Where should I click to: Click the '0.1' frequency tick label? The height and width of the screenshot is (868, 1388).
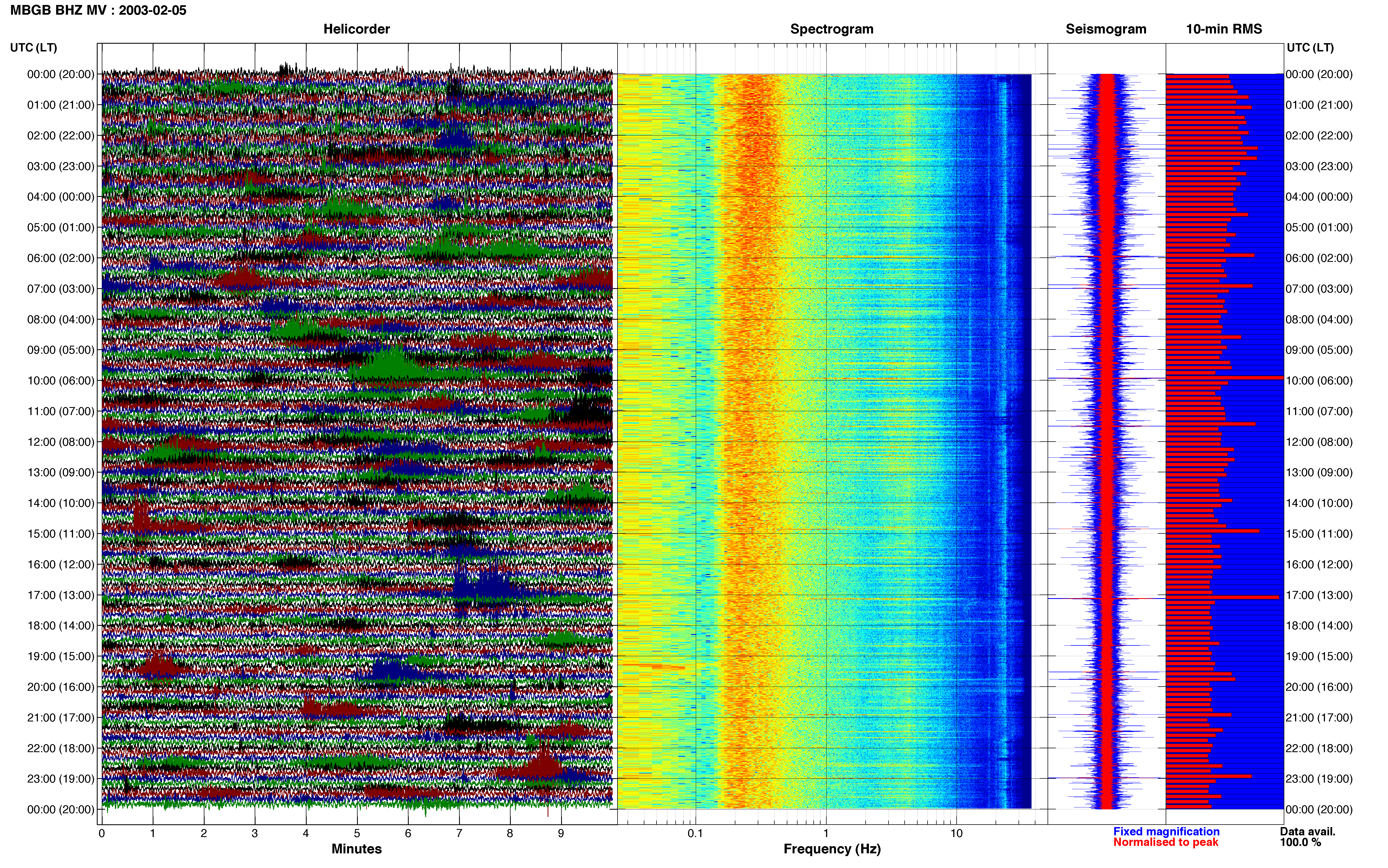(x=695, y=833)
